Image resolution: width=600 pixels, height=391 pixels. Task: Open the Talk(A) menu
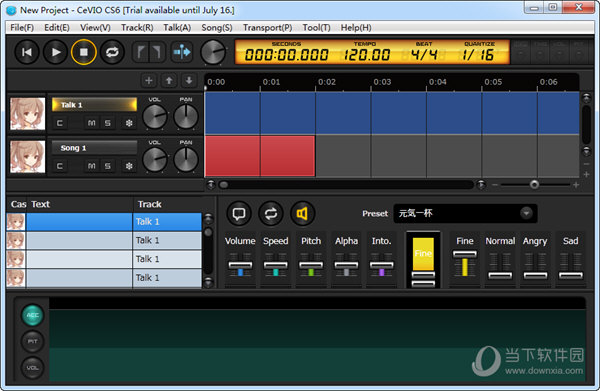coord(177,28)
